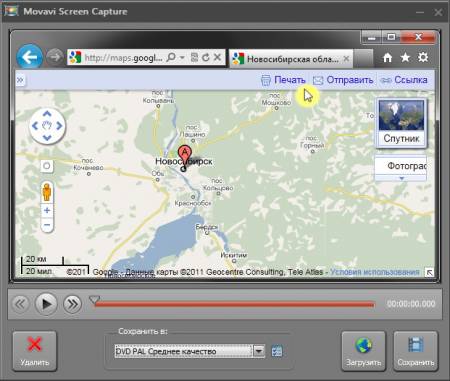Click the browser back arrow
Screen dimensions: 450x381
pos(30,57)
